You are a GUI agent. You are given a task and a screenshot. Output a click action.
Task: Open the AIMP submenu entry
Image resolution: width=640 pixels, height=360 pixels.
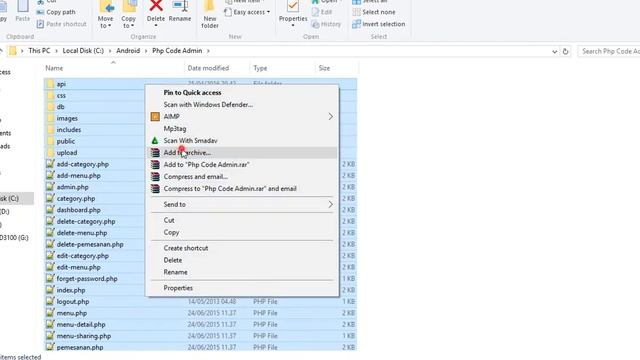pos(242,116)
